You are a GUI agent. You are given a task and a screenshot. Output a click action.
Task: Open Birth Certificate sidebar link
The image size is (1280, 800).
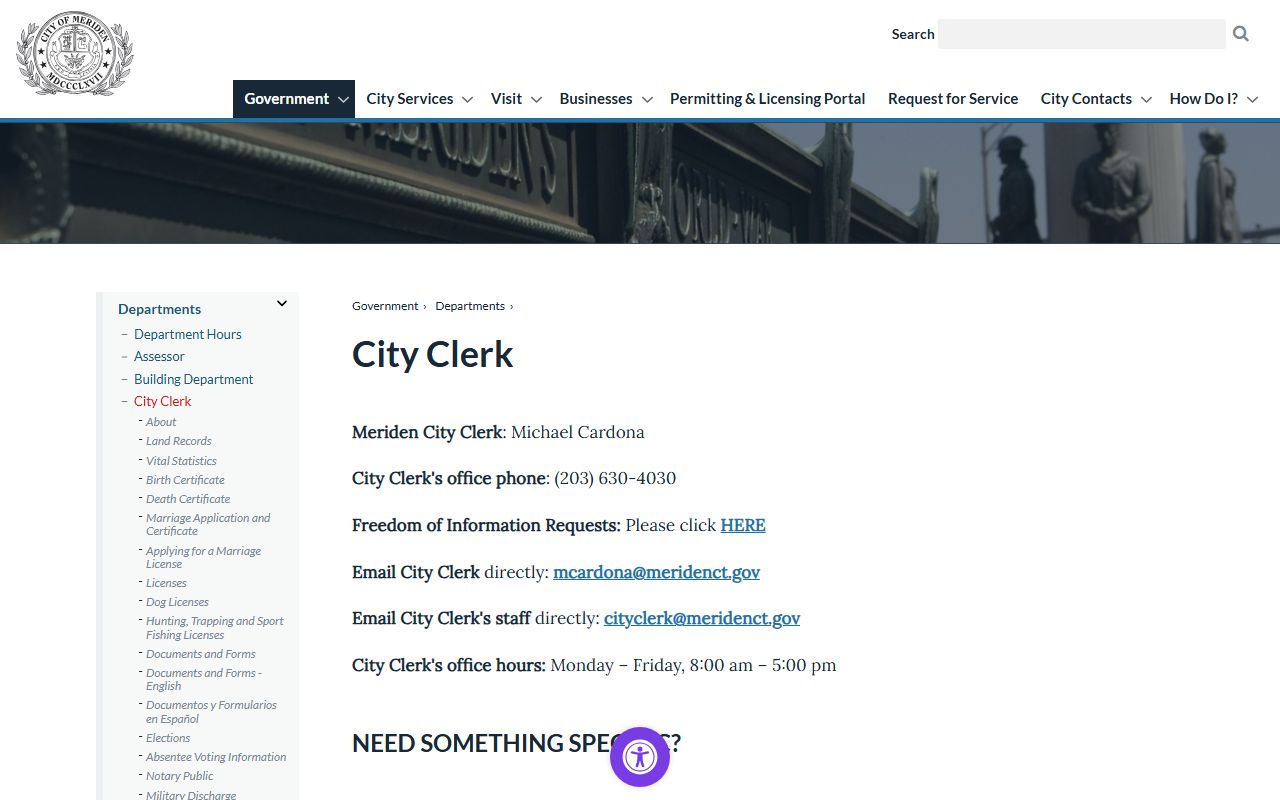pyautogui.click(x=185, y=480)
